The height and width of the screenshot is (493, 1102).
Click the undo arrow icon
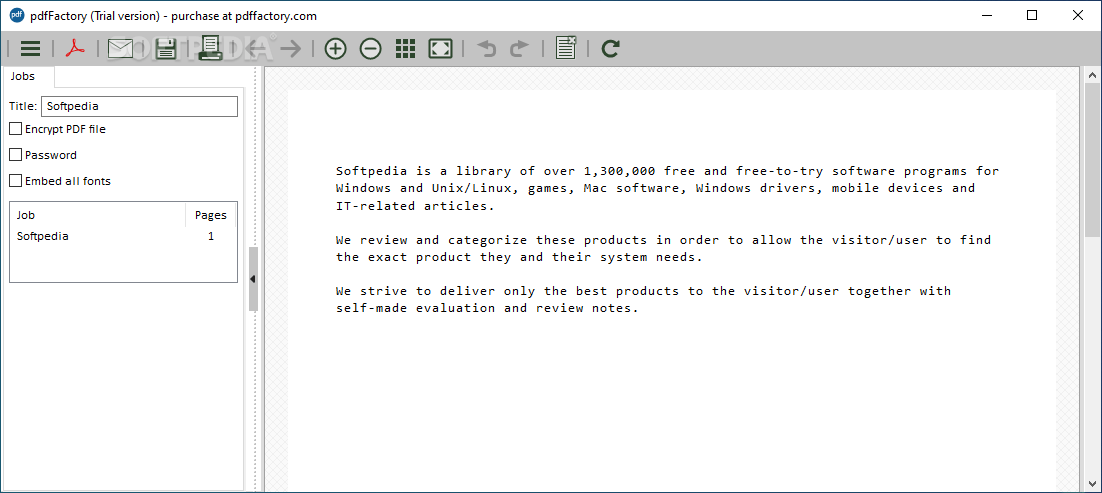coord(486,49)
